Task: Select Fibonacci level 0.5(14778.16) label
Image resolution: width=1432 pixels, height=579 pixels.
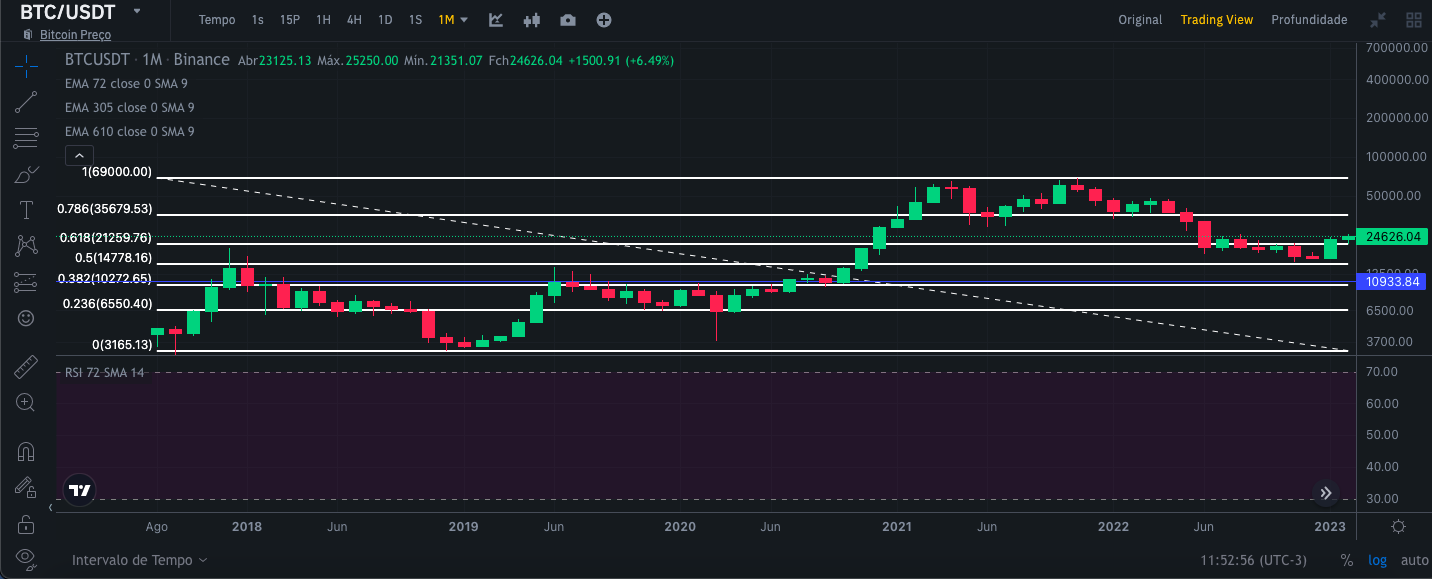Action: 114,258
